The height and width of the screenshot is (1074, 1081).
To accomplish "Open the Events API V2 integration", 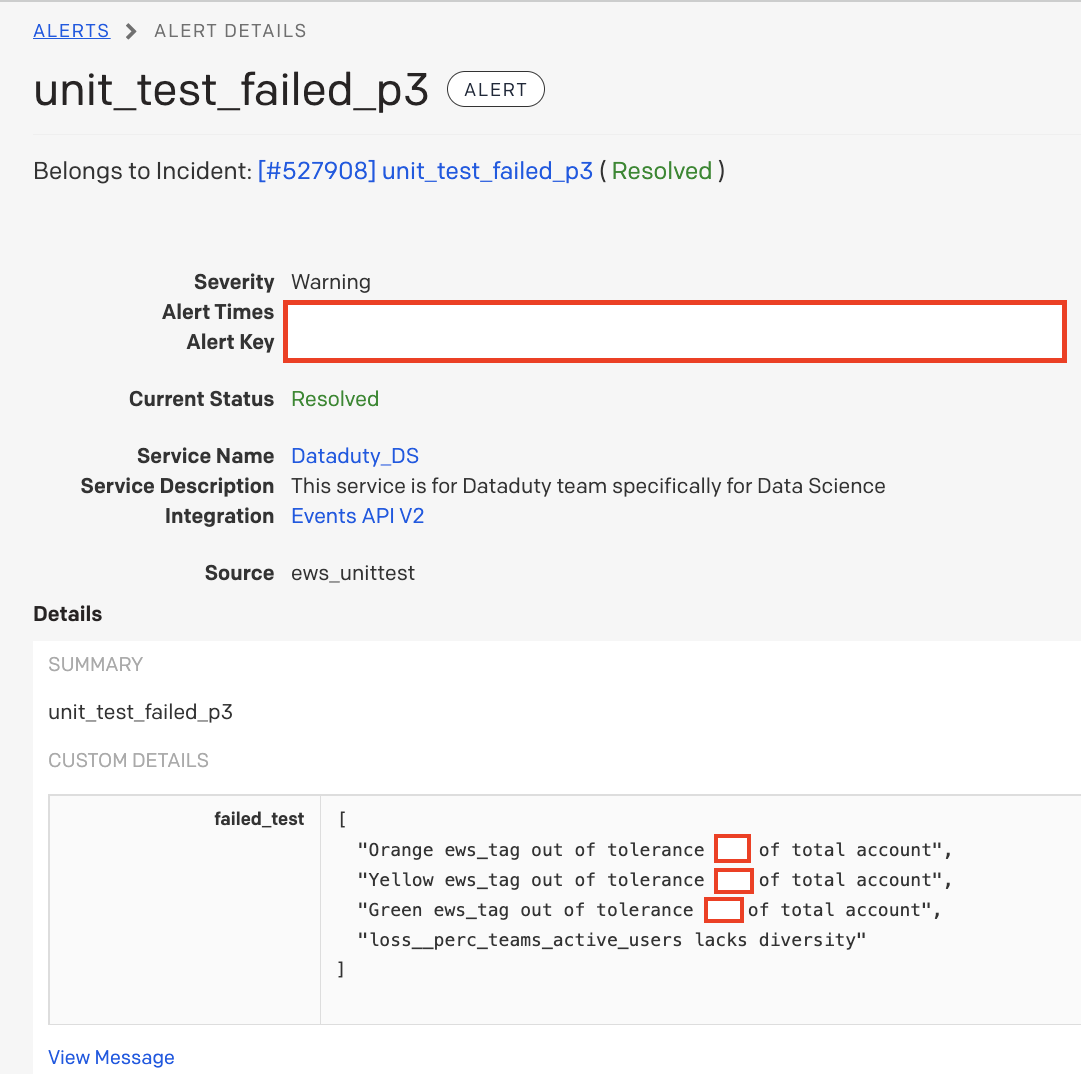I will click(x=357, y=516).
